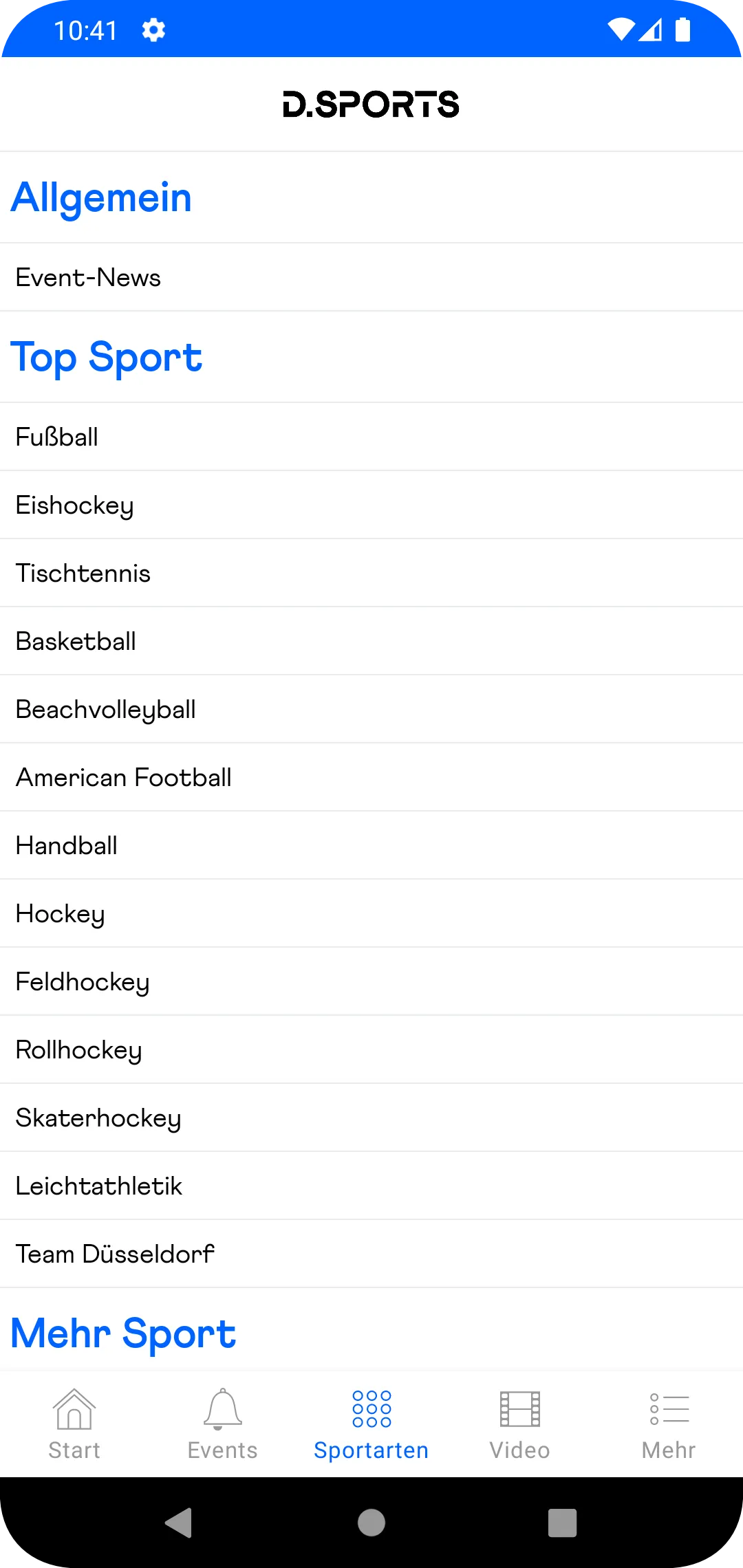Choose Tischtennis from the list
The image size is (743, 1568).
click(83, 573)
